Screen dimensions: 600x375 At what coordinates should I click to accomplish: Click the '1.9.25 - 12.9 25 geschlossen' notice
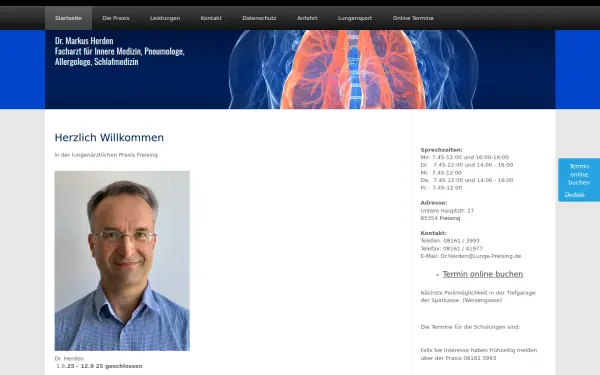pos(99,366)
